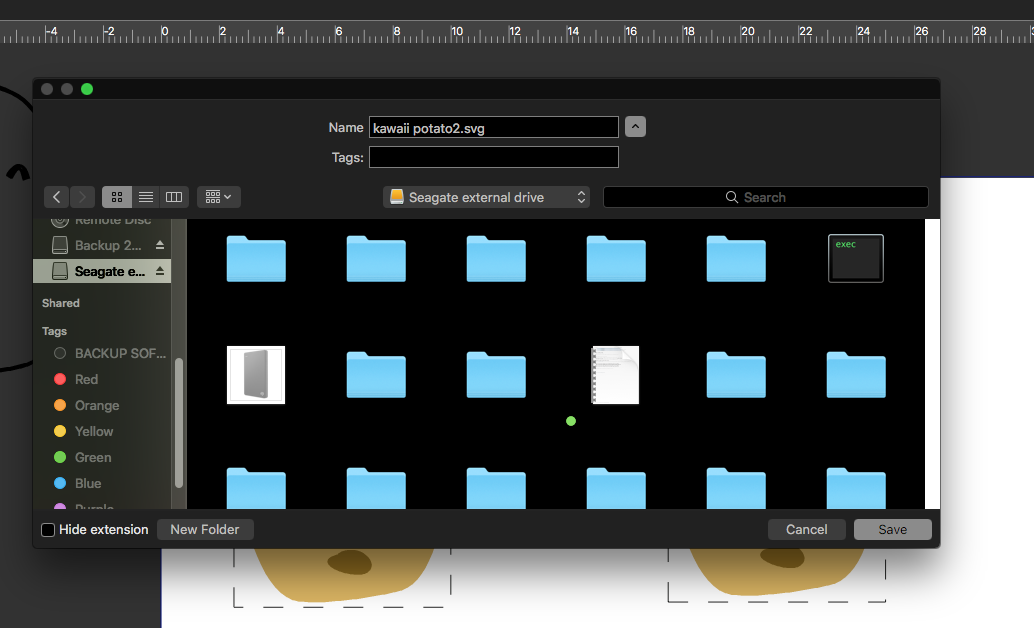The width and height of the screenshot is (1034, 628).
Task: Select Backup 2 drive in the sidebar
Action: (x=99, y=246)
